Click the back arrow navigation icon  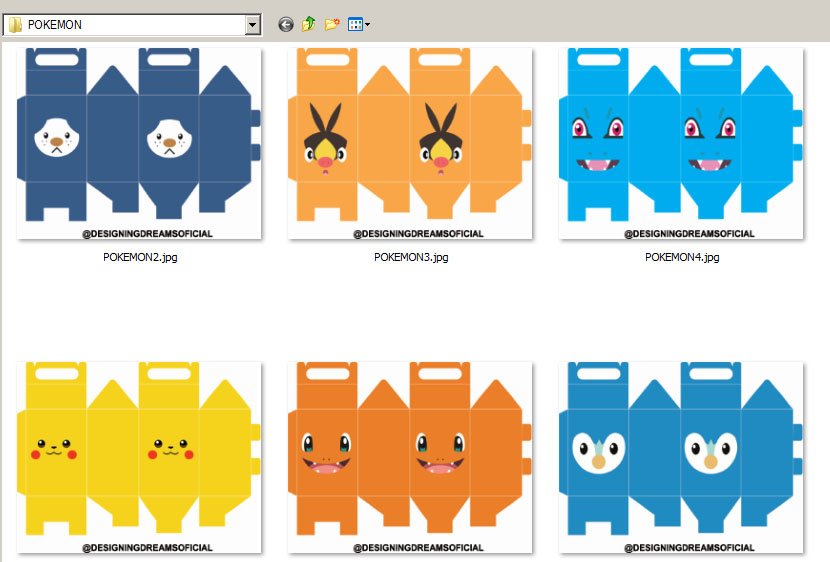(286, 24)
